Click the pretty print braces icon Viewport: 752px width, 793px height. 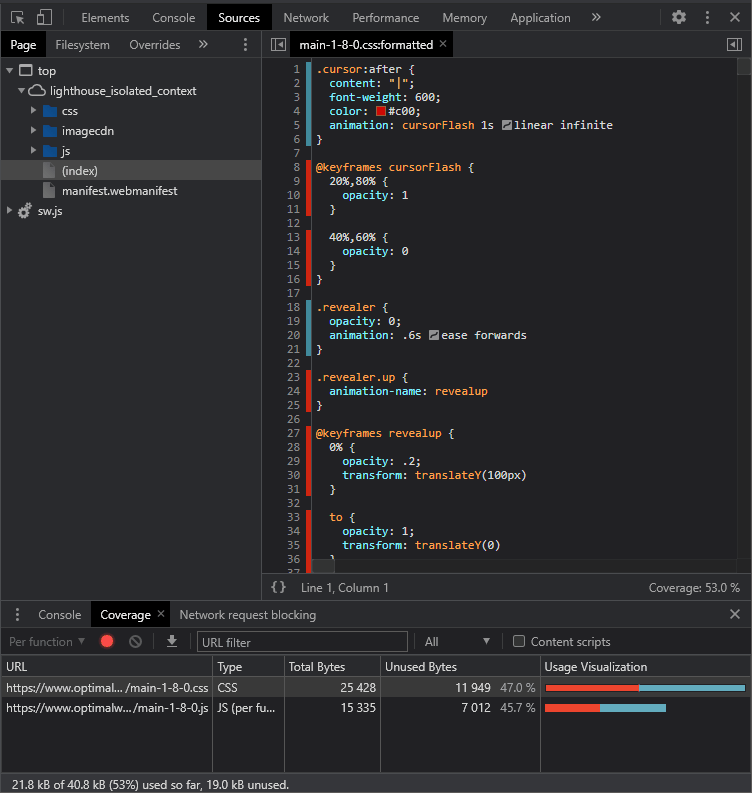(278, 588)
